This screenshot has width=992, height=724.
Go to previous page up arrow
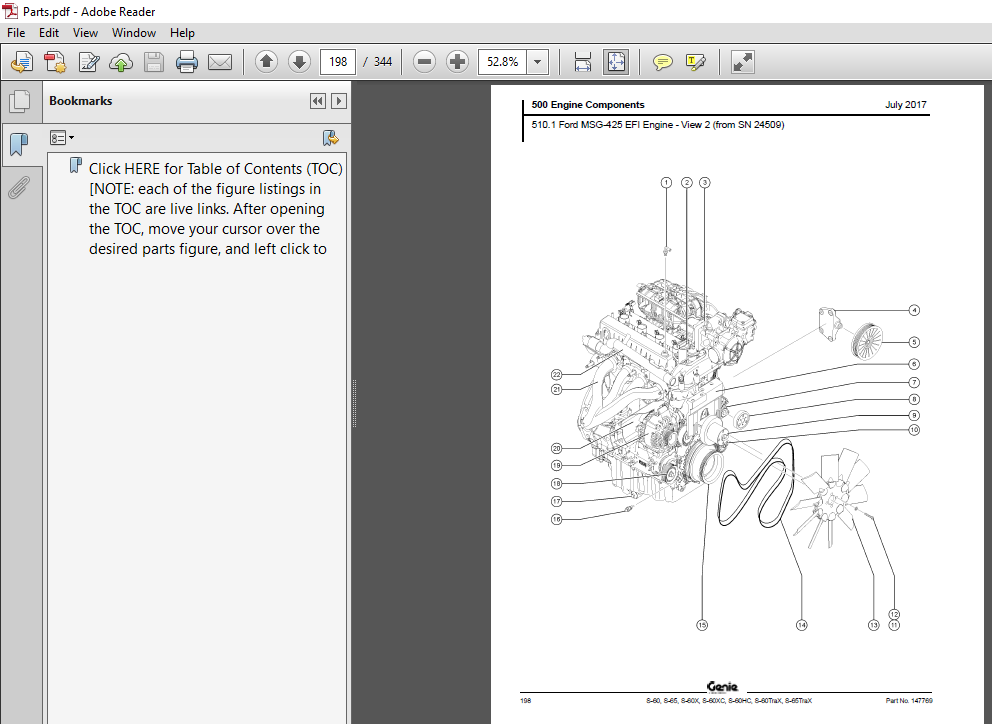[x=266, y=62]
